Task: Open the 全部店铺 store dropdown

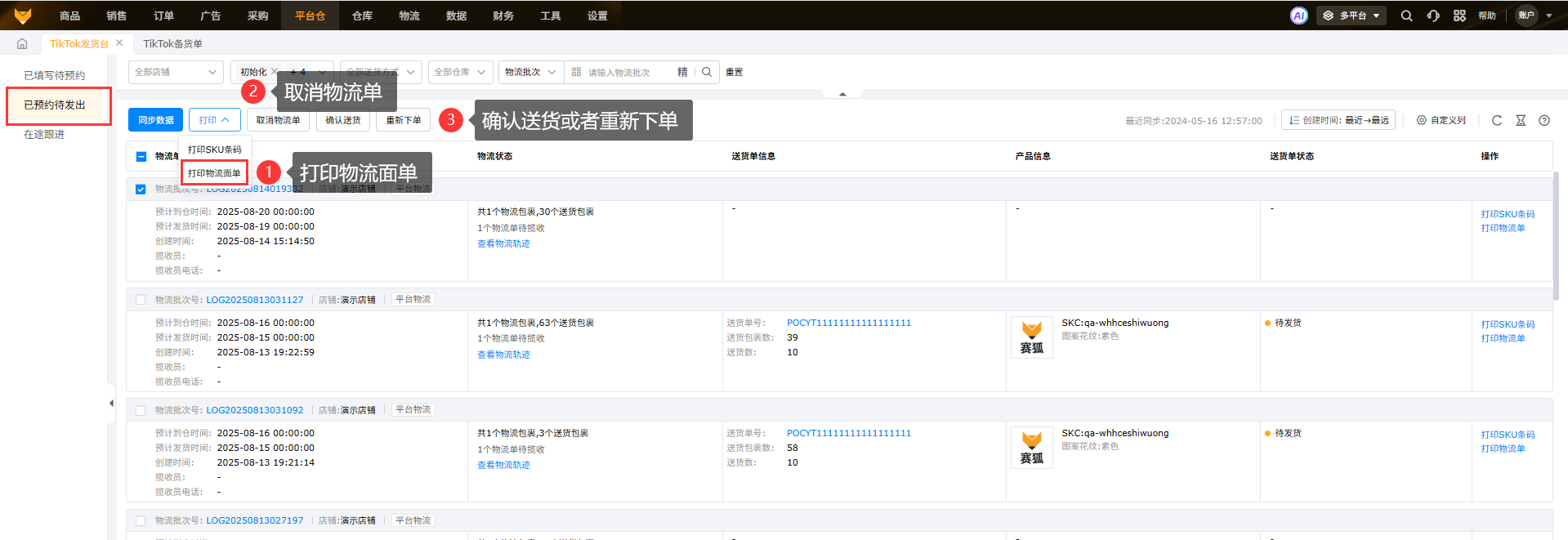Action: [176, 72]
